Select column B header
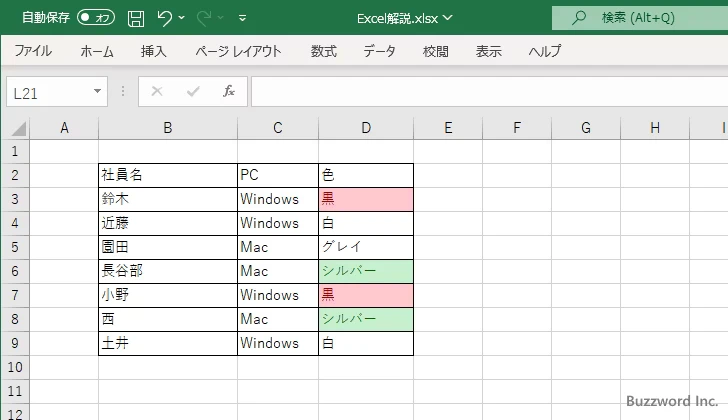Image resolution: width=728 pixels, height=420 pixels. [x=168, y=128]
